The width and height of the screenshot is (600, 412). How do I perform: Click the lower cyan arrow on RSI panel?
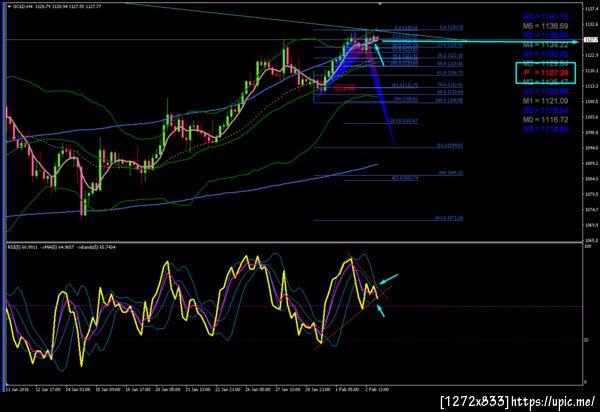[x=380, y=310]
